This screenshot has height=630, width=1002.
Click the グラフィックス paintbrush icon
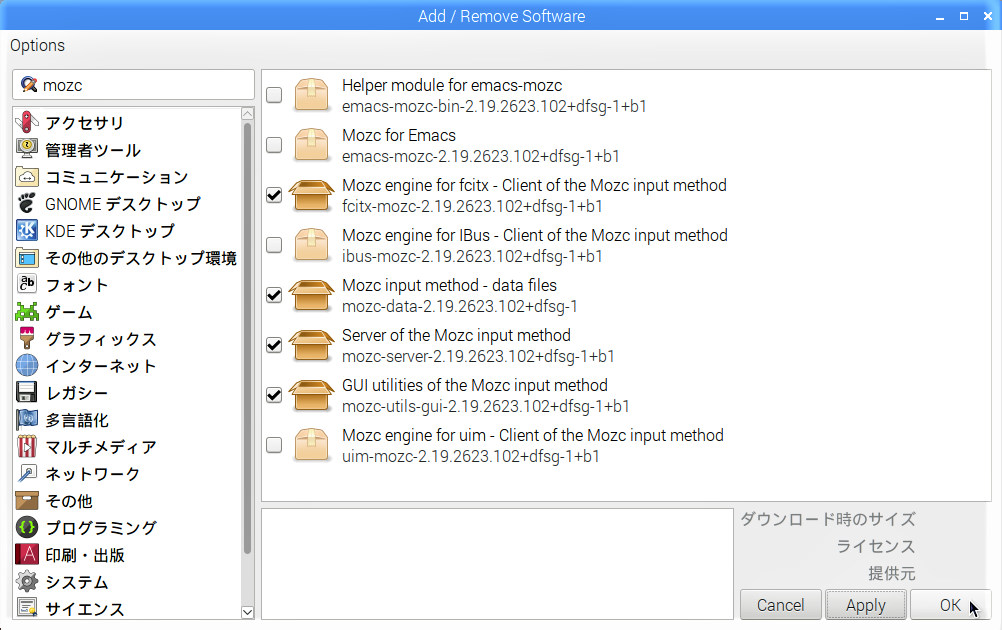(x=27, y=338)
